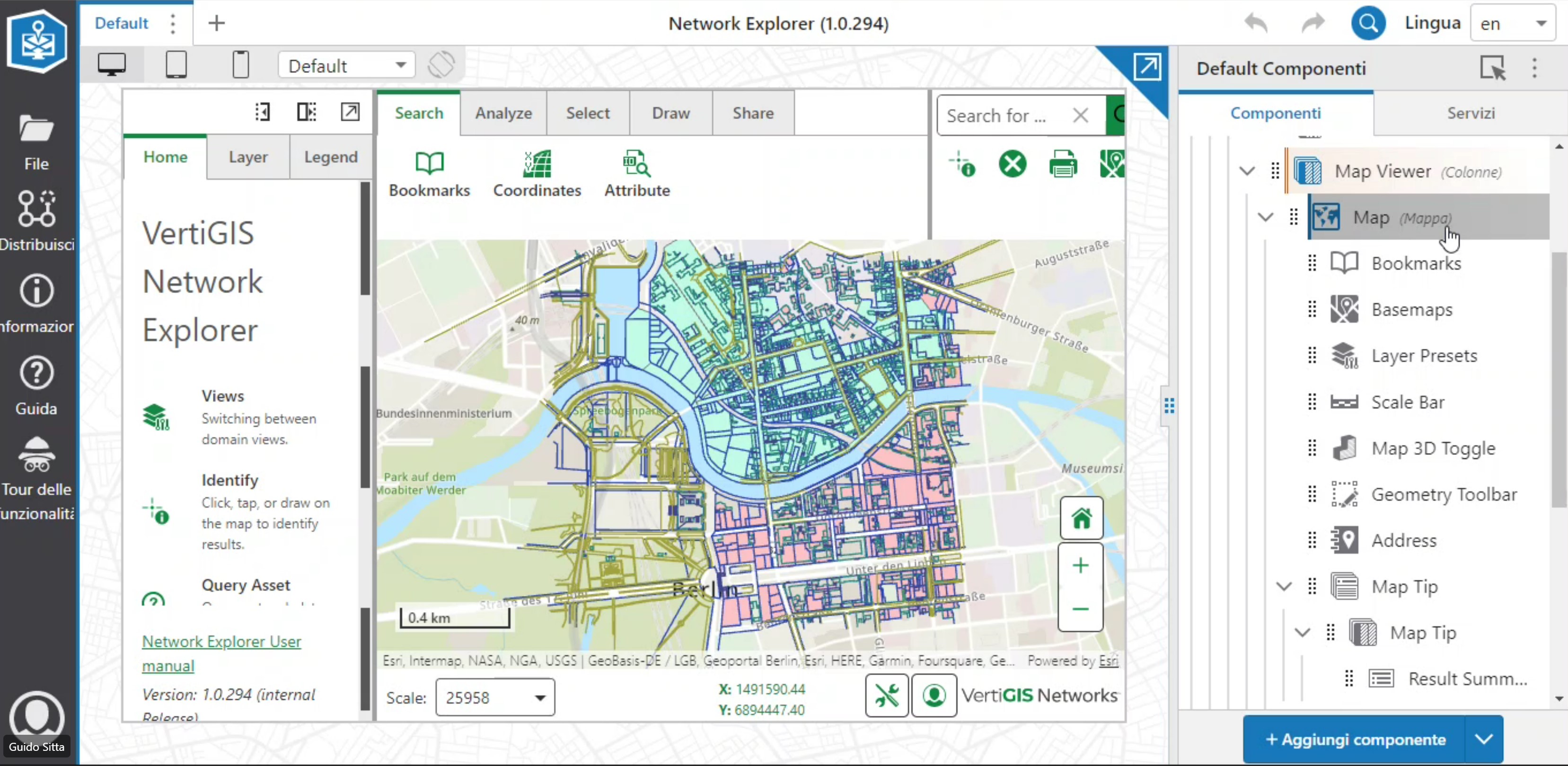Screen dimensions: 1568x766
Task: Collapse the Map Viewer tree node
Action: click(x=1247, y=171)
